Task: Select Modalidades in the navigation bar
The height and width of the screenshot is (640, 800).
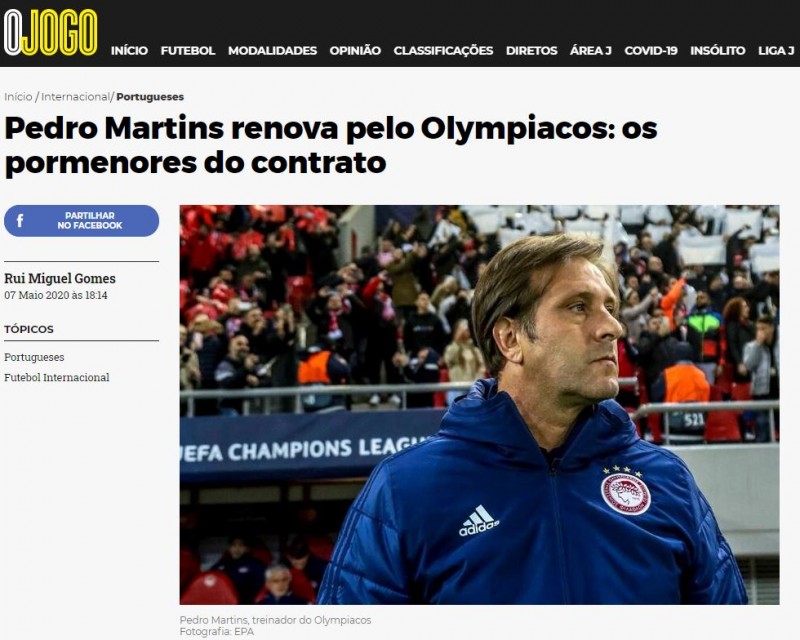Action: (x=272, y=51)
